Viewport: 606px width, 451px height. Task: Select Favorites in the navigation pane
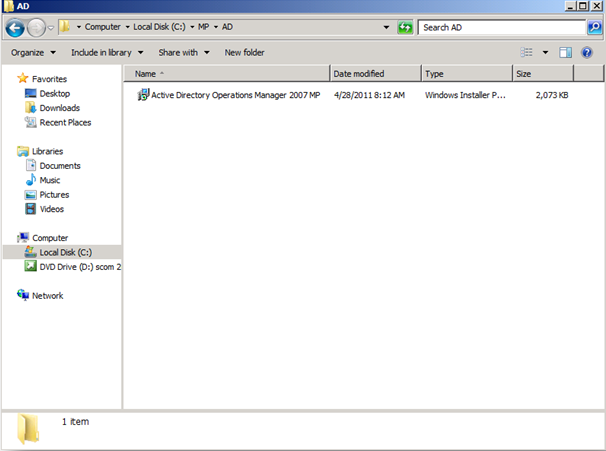49,79
